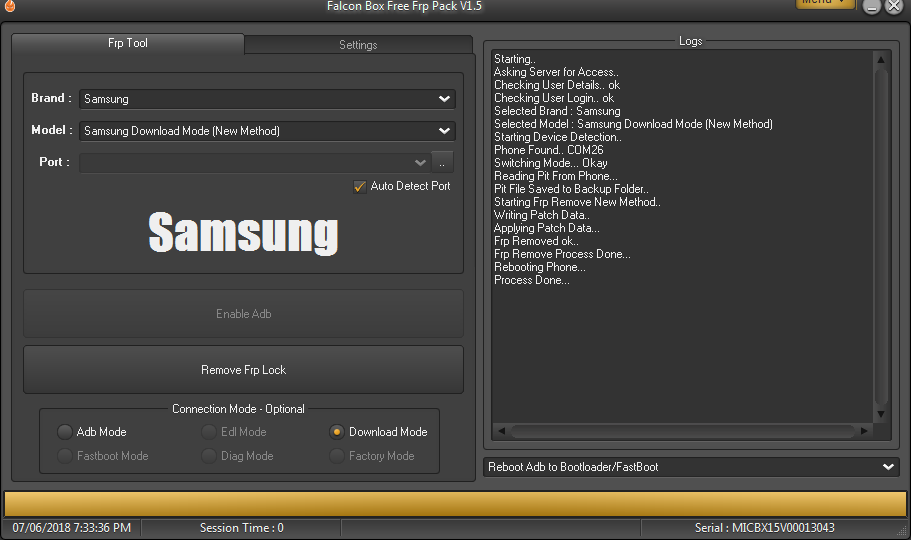Click the 'Switching Mode... Okay' log line
The height and width of the screenshot is (540, 911).
551,163
